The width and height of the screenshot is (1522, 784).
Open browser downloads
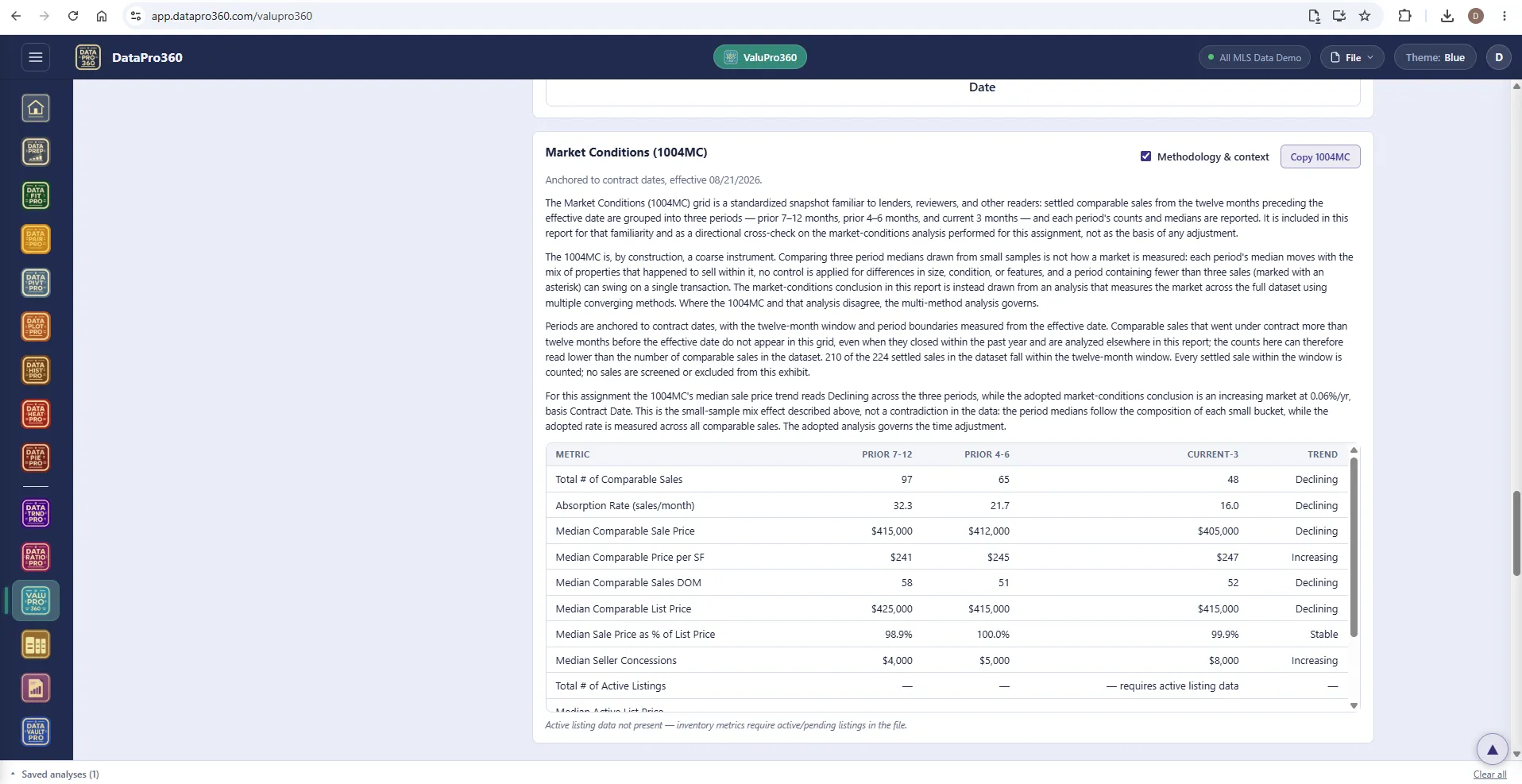(1447, 16)
